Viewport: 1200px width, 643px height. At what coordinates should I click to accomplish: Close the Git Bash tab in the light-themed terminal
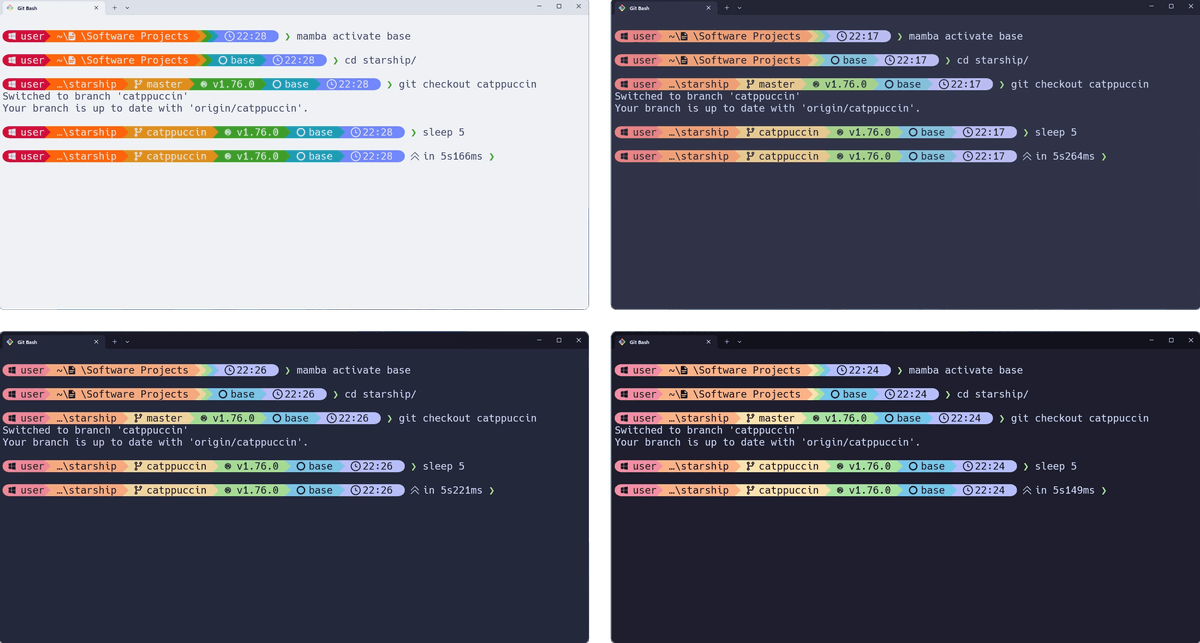coord(96,7)
